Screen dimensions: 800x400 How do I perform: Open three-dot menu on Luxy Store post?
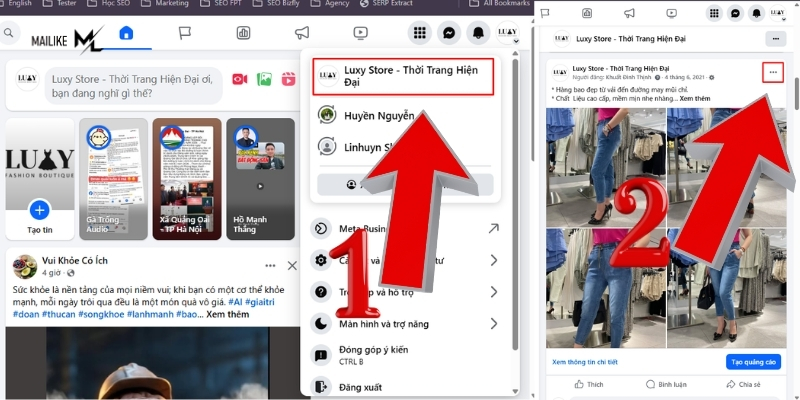coord(773,72)
